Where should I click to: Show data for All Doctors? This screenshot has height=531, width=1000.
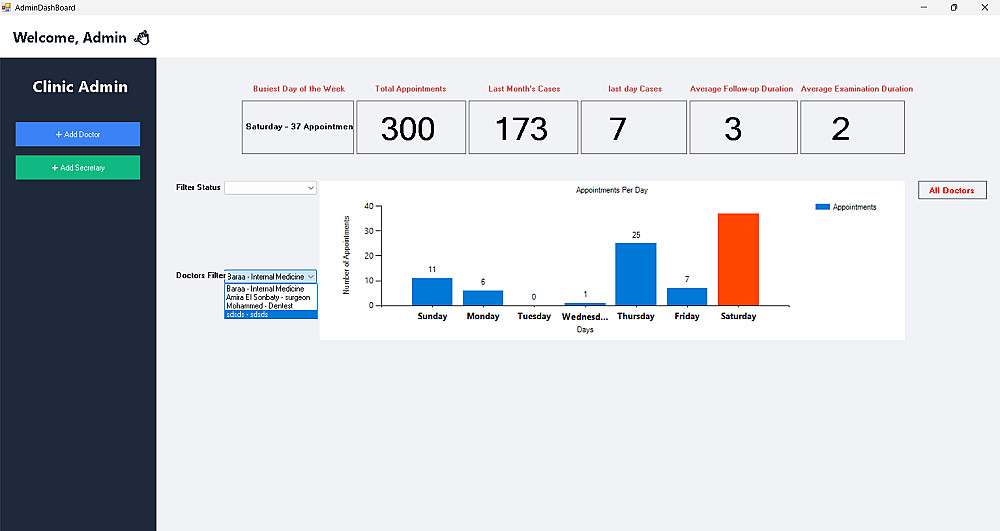click(952, 190)
